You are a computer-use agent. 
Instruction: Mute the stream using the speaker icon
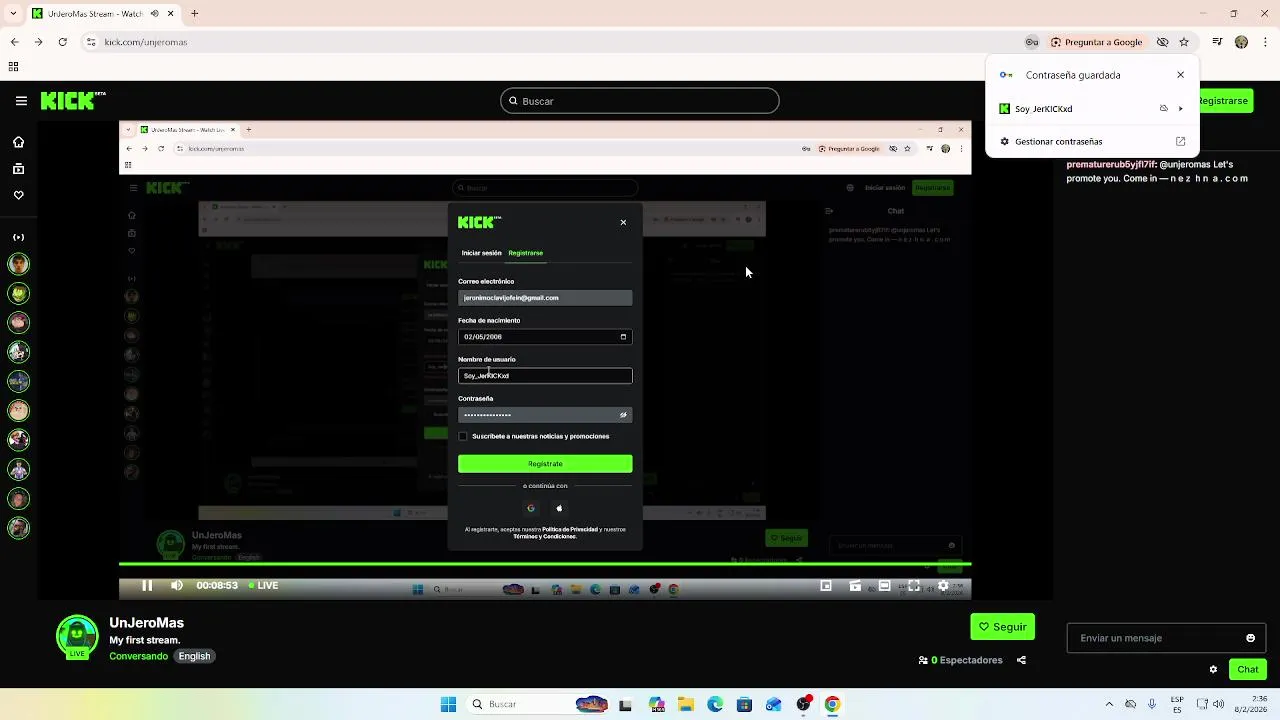pos(177,585)
